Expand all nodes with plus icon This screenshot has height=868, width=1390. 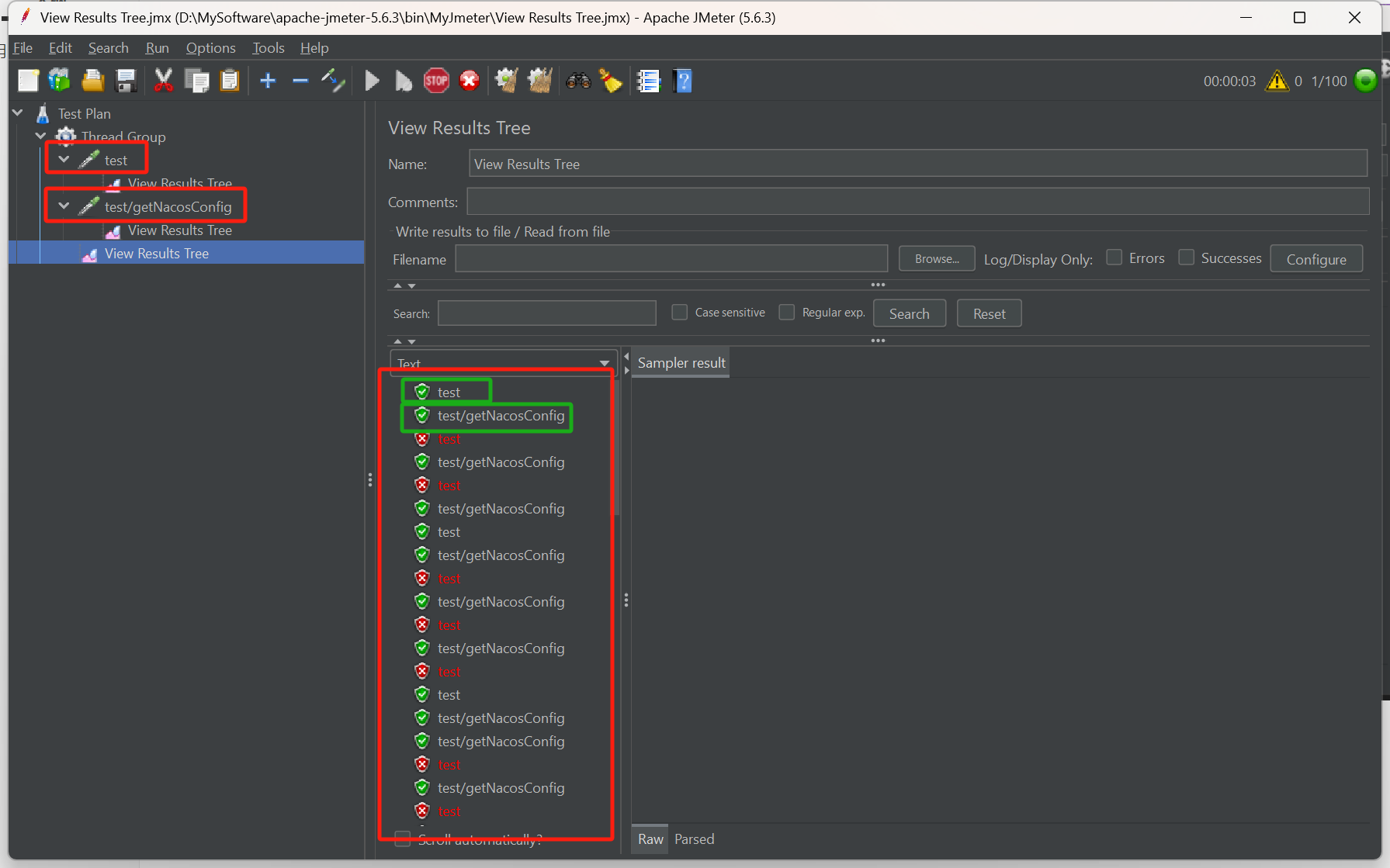(x=268, y=81)
